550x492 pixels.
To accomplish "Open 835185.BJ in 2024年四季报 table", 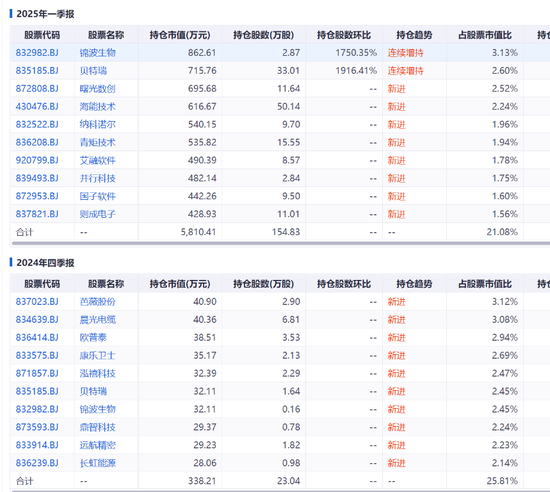I will click(37, 391).
